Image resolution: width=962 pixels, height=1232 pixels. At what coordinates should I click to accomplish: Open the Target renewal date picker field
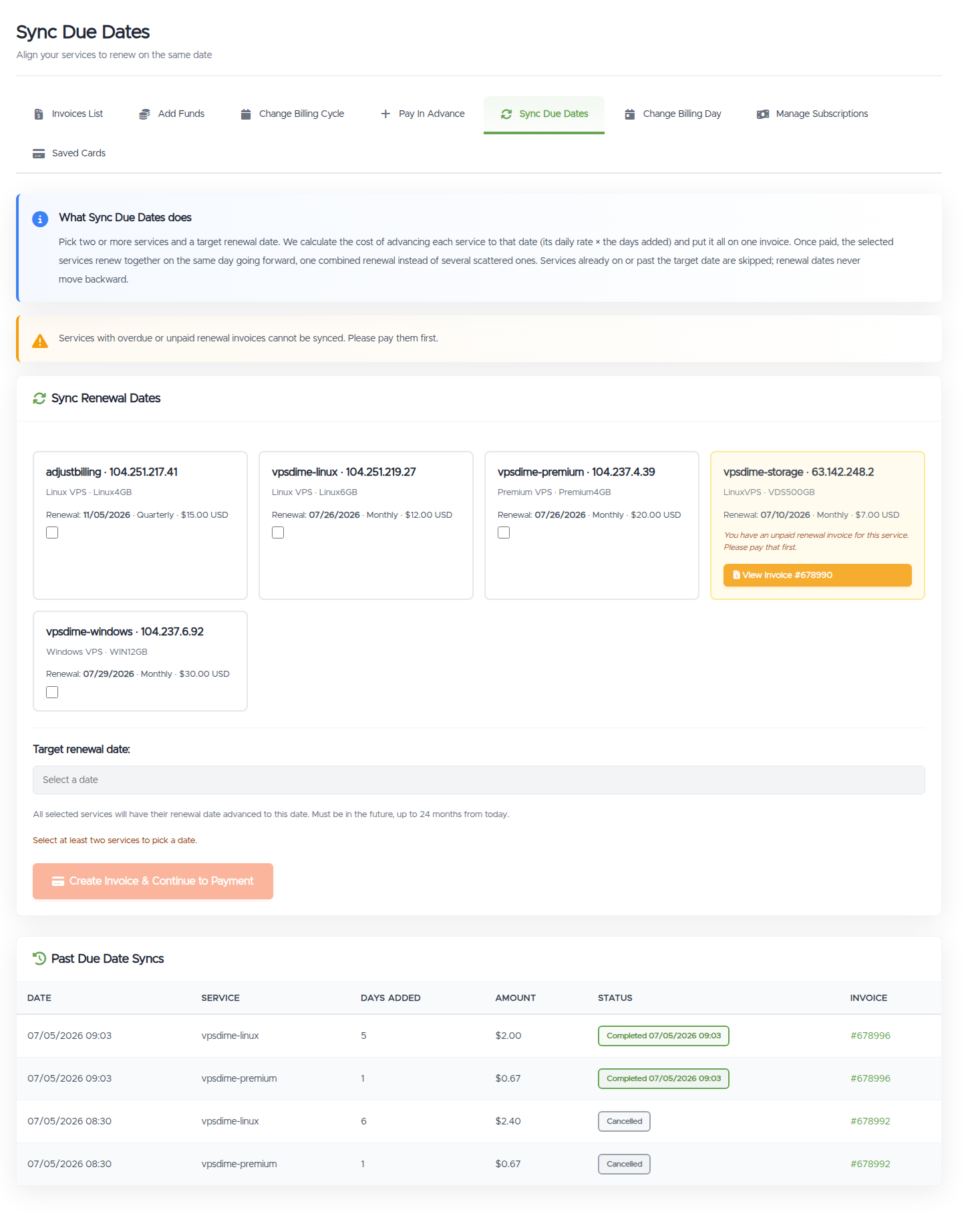(479, 780)
